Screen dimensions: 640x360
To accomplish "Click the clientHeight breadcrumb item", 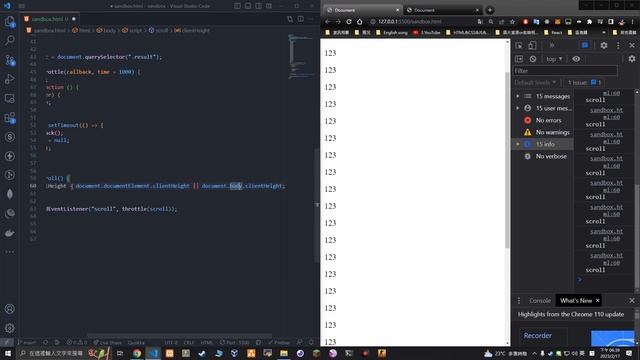I will [x=192, y=30].
